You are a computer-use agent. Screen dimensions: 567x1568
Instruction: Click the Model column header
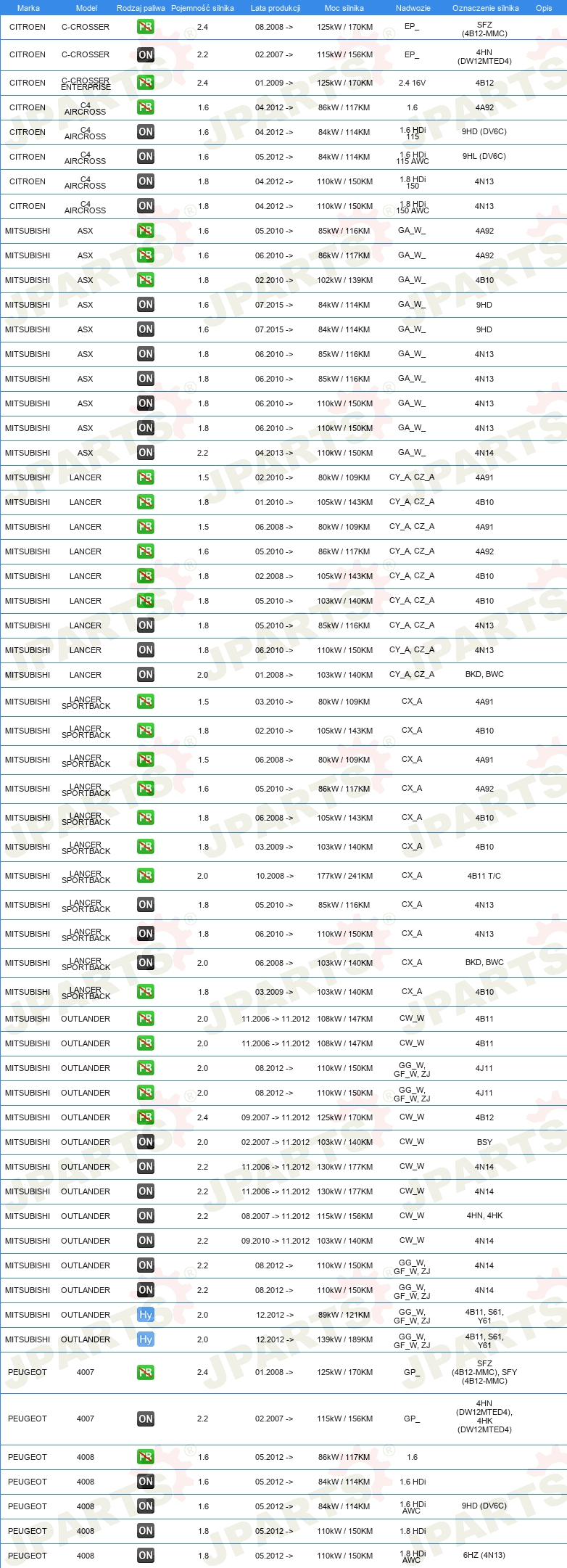(87, 8)
